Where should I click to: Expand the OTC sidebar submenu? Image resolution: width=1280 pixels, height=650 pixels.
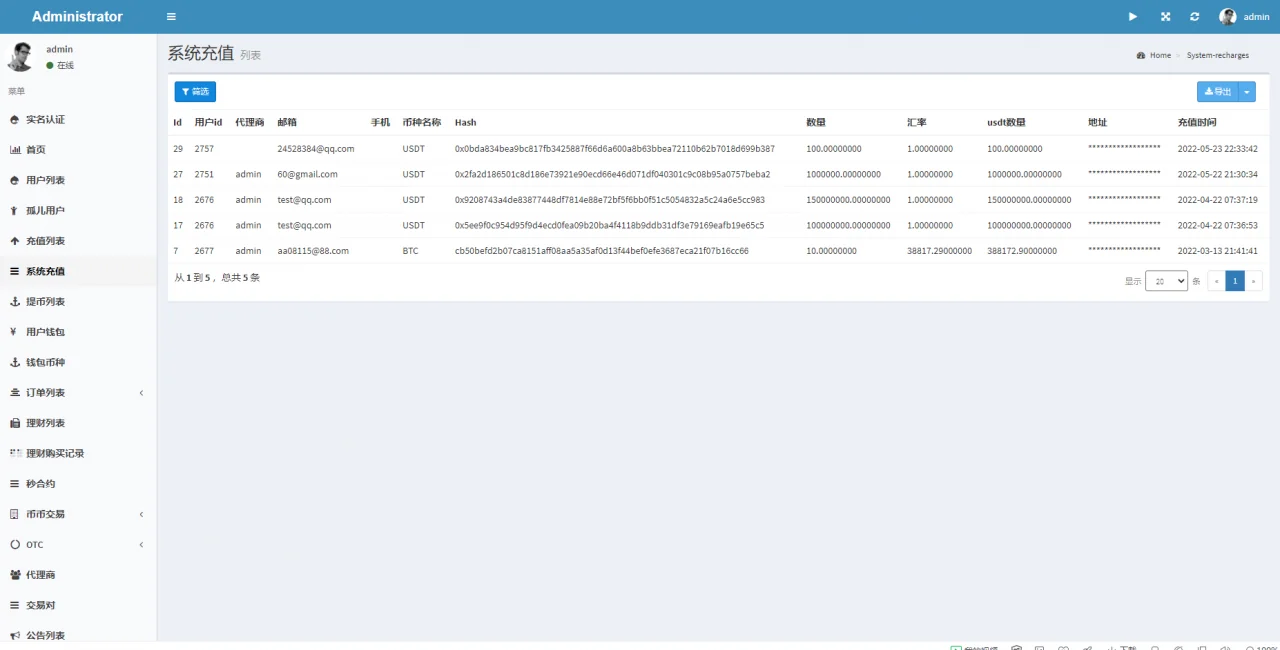35,545
